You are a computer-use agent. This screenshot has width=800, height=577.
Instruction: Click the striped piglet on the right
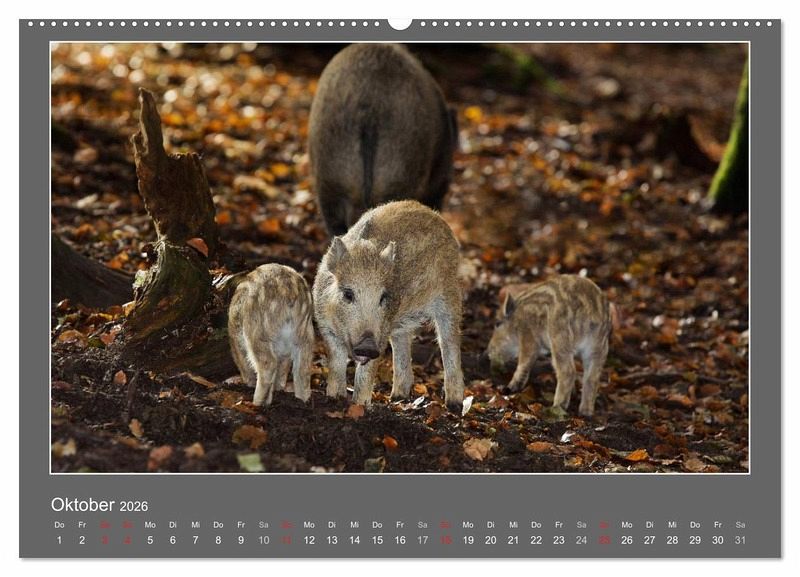click(550, 343)
